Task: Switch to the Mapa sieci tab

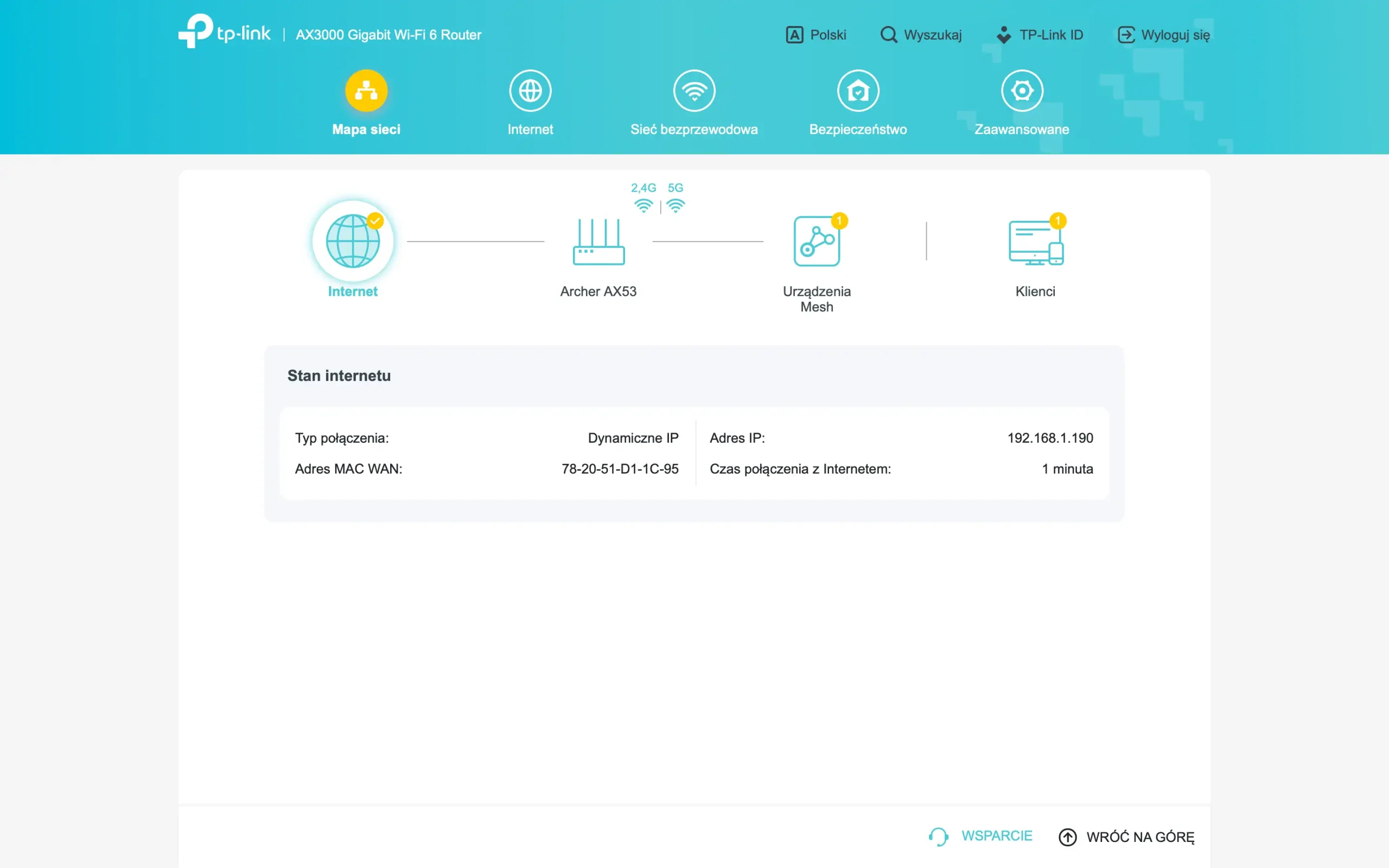Action: coord(366,102)
